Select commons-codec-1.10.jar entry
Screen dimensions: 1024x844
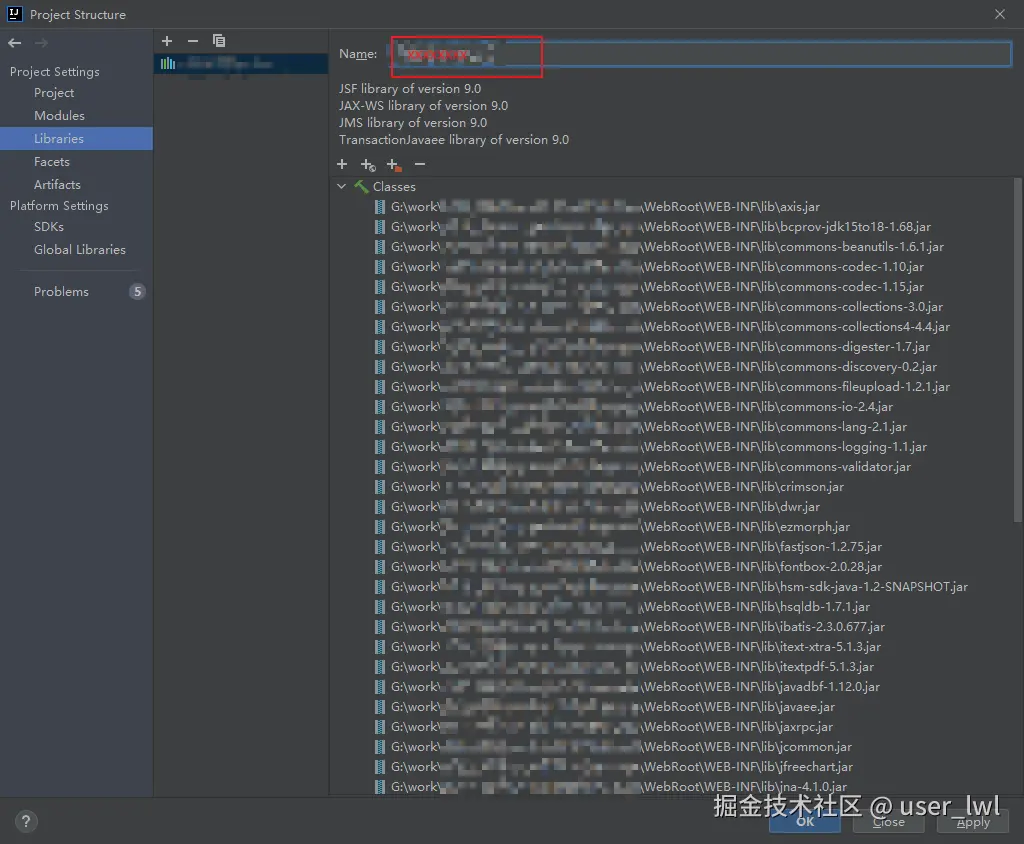coord(649,267)
